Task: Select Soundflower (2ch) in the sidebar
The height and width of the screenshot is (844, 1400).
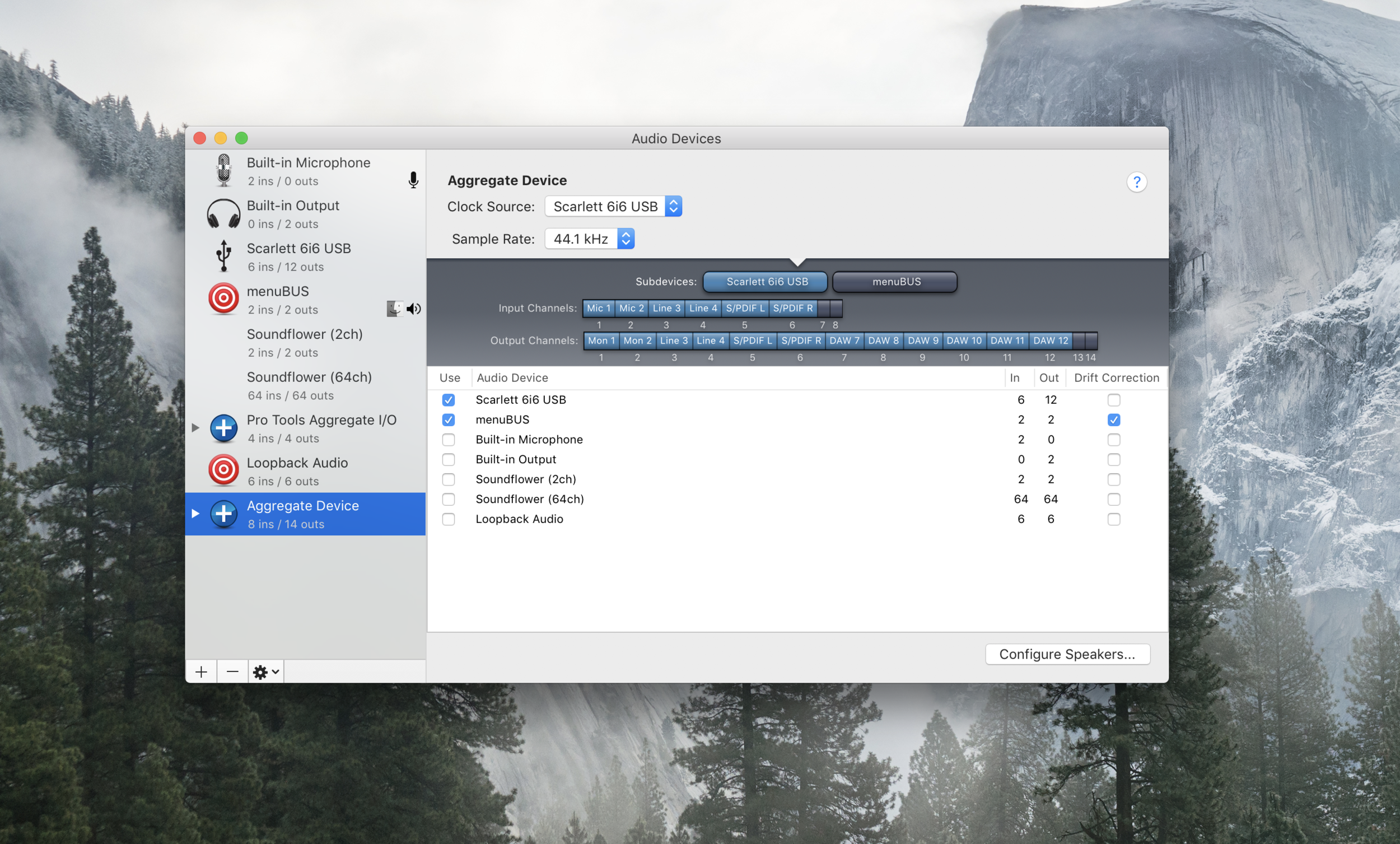Action: click(x=305, y=343)
